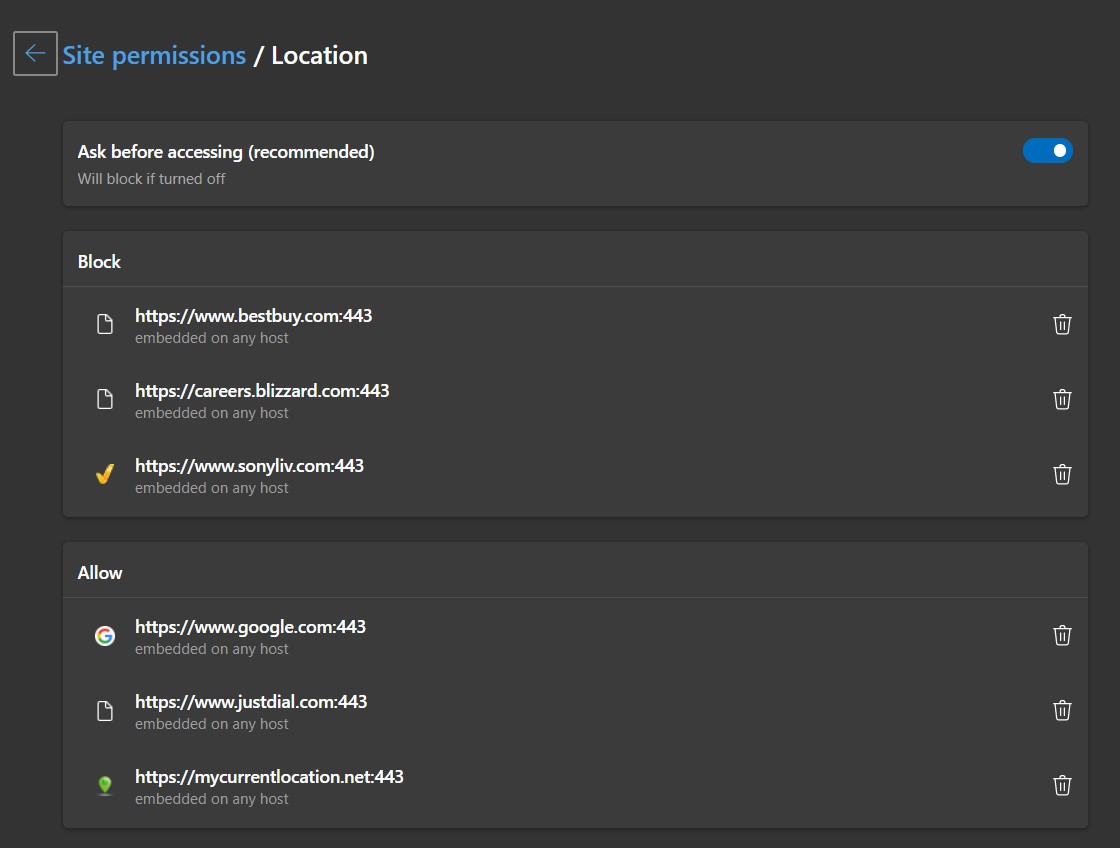Select the https://www.sonyliv.com:443 text

pos(249,466)
